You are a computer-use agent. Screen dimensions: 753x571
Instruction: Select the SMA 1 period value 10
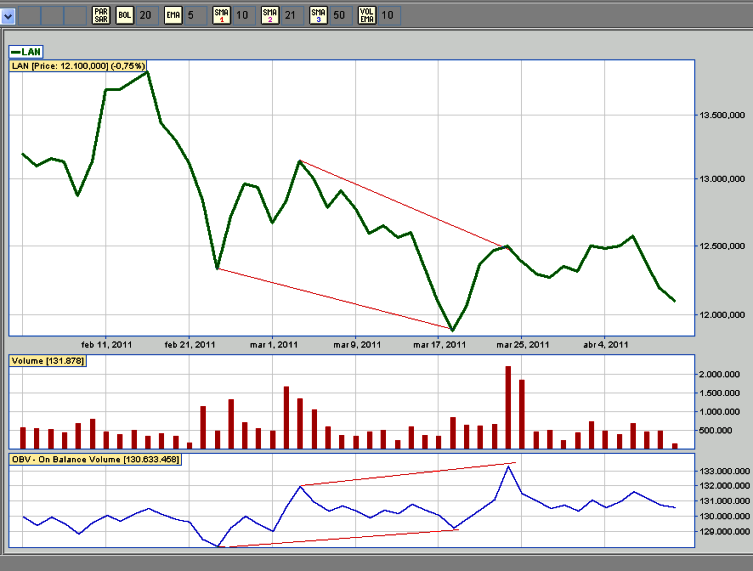pos(242,15)
